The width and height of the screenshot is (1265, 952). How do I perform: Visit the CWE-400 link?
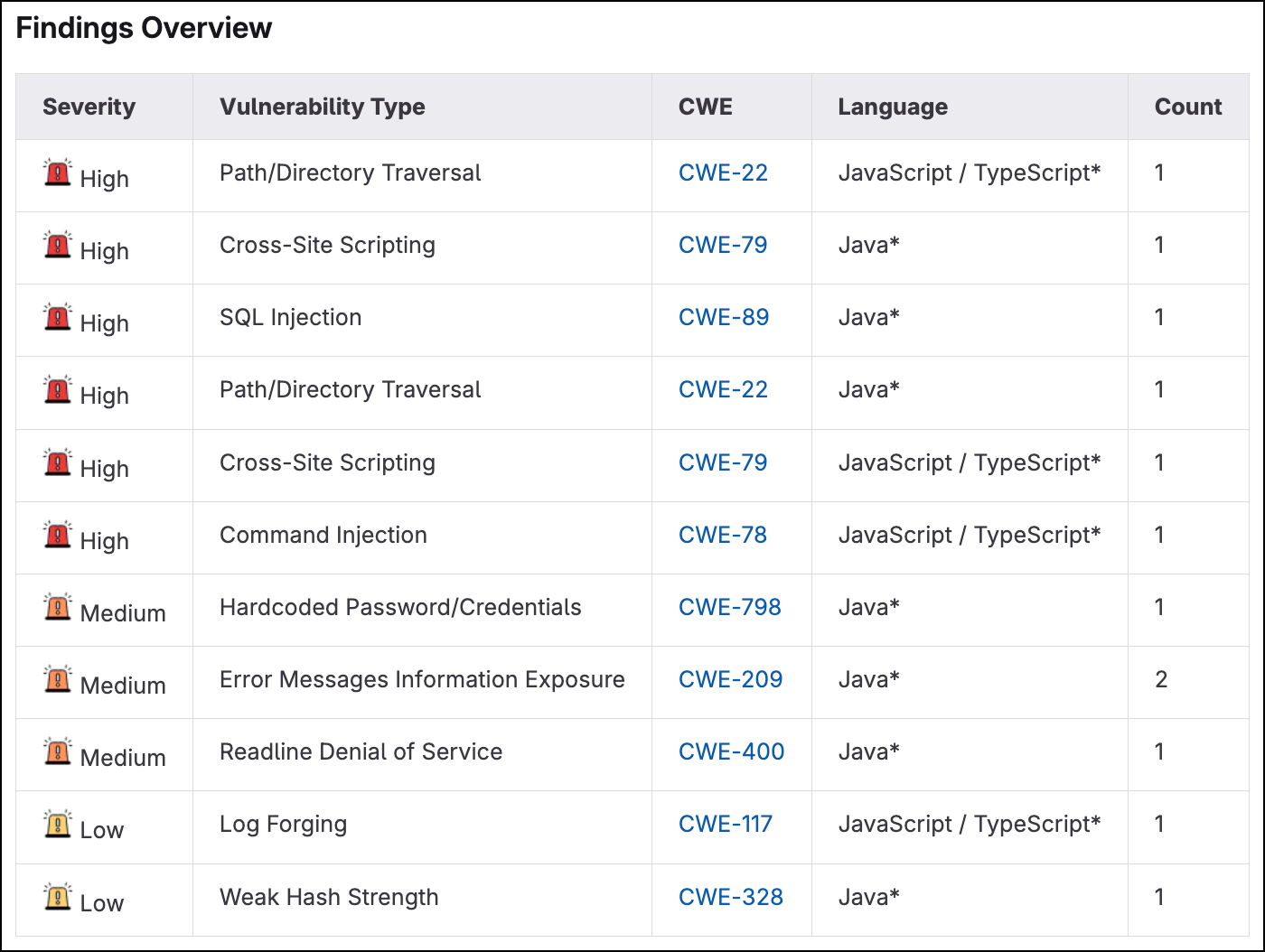click(731, 751)
